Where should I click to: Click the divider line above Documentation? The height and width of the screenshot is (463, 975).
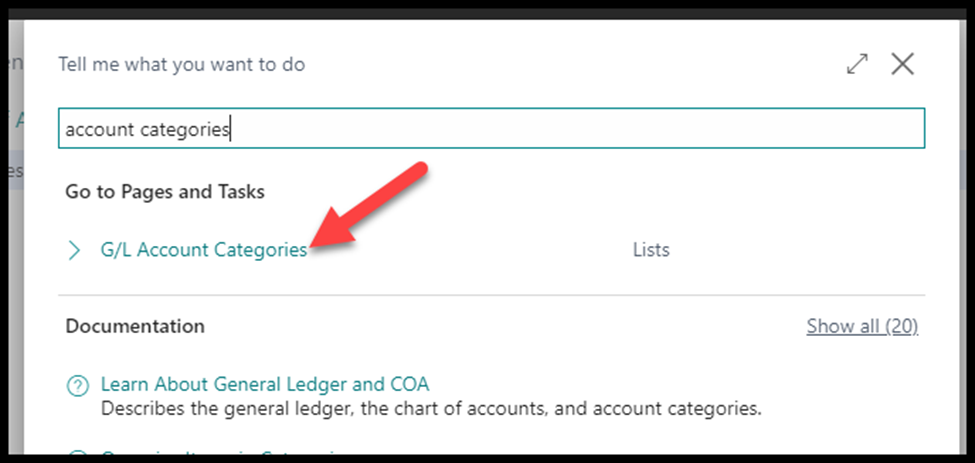pyautogui.click(x=490, y=295)
